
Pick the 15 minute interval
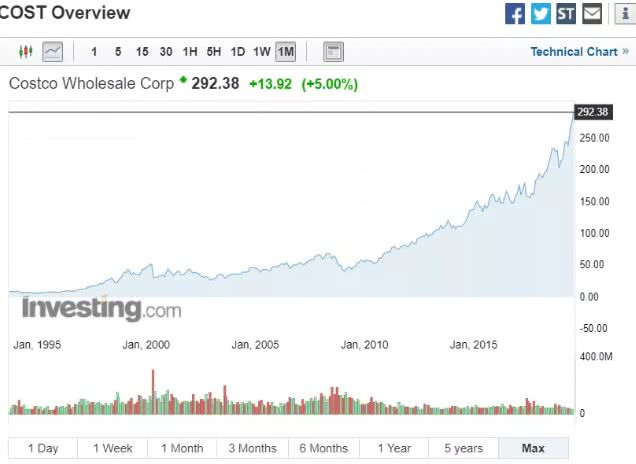tap(142, 51)
